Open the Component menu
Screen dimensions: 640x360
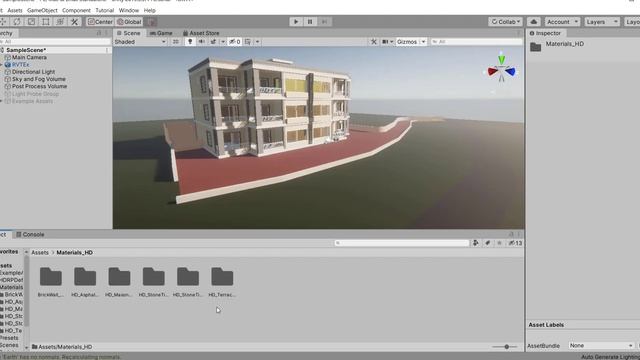point(76,10)
